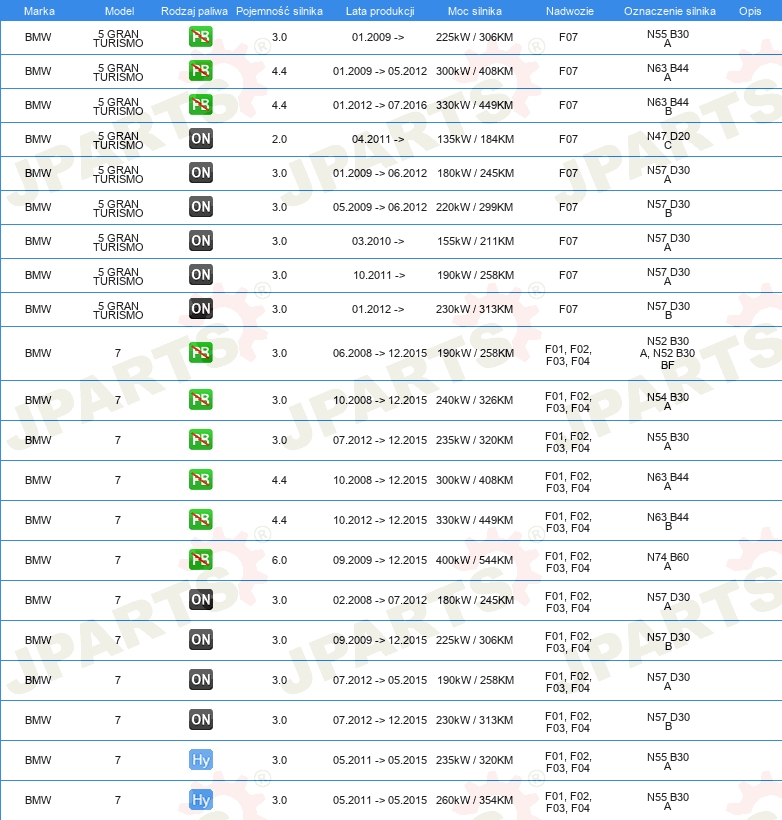
Task: Select the power value '260kW / 354KM'
Action: (474, 800)
